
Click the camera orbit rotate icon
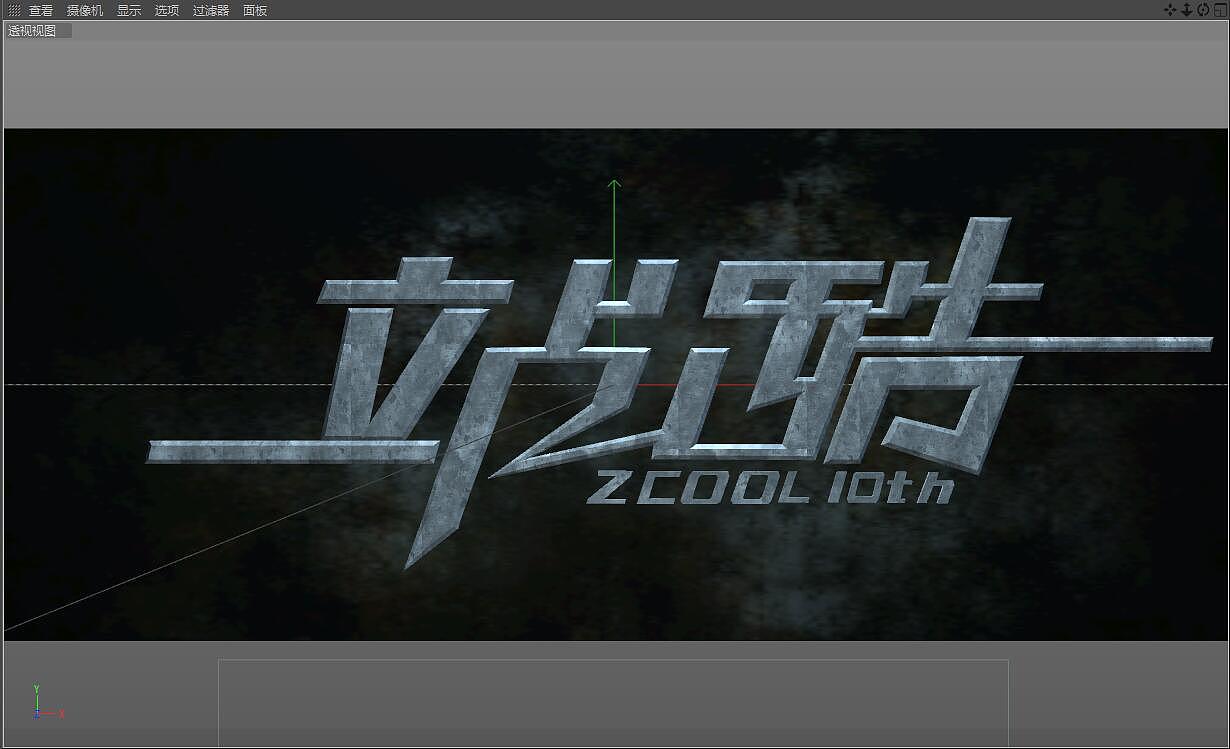coord(1203,9)
